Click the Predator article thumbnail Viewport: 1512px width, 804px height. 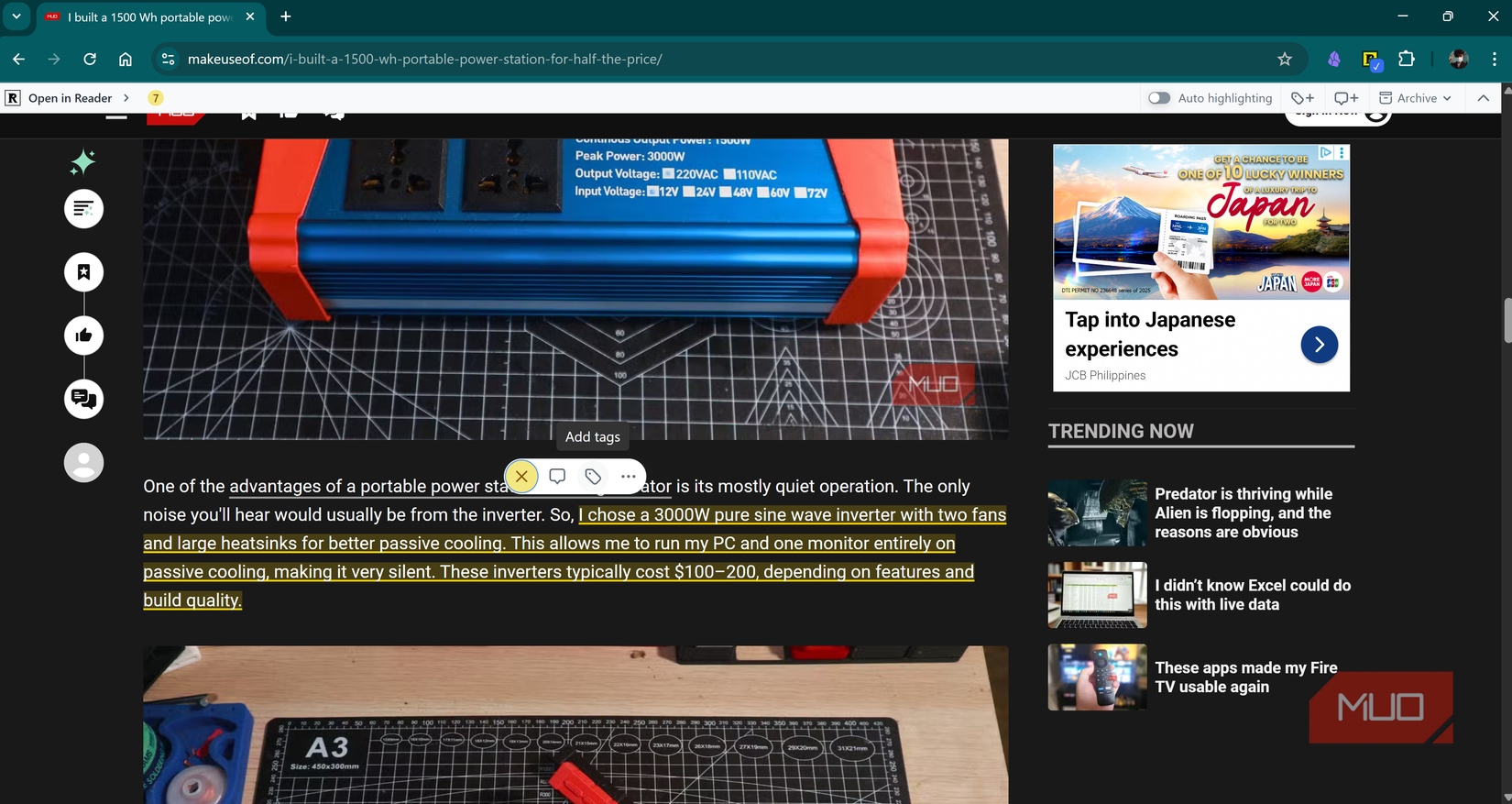(x=1098, y=513)
